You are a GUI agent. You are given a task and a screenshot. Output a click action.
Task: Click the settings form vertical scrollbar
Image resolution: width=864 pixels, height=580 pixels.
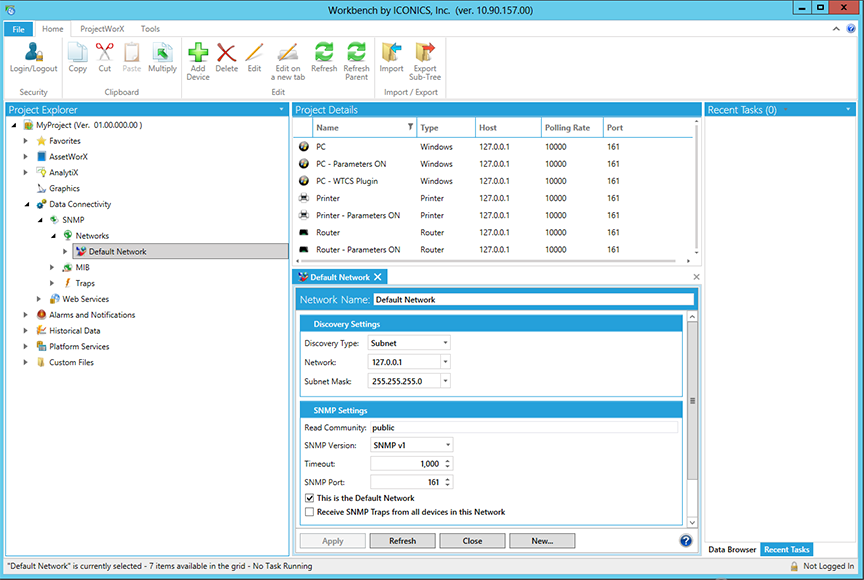tap(693, 400)
